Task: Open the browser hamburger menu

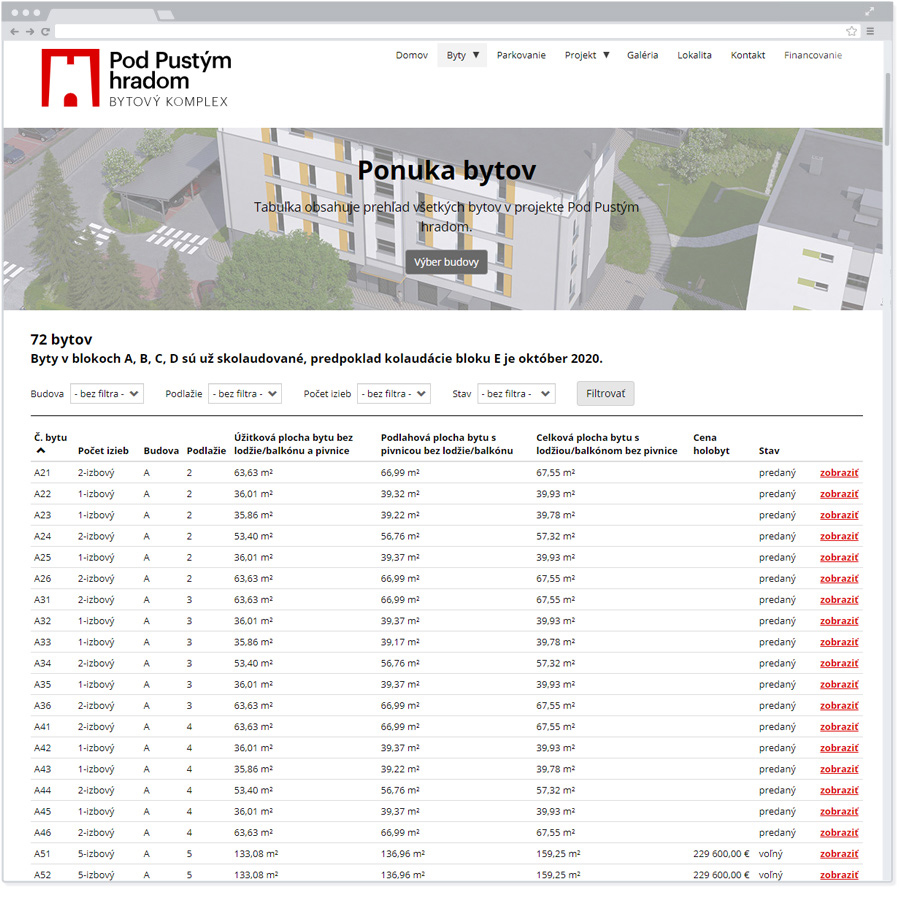Action: tap(870, 32)
